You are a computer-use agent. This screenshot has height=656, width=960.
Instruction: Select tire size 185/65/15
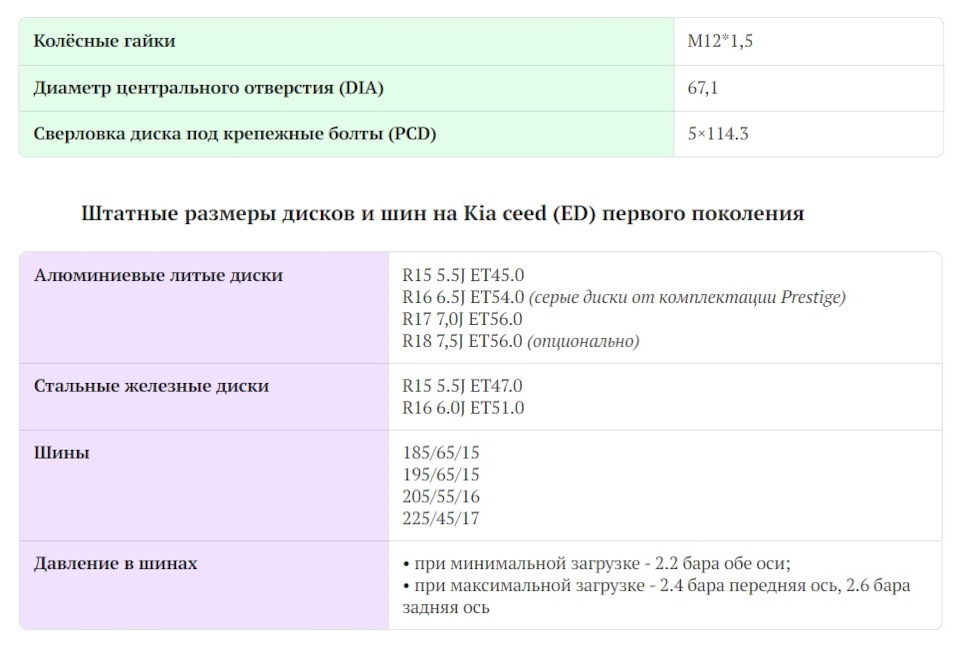pyautogui.click(x=441, y=453)
